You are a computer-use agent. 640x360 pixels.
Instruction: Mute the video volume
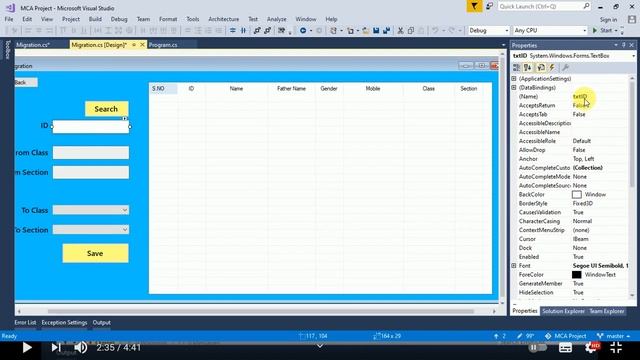(x=80, y=347)
